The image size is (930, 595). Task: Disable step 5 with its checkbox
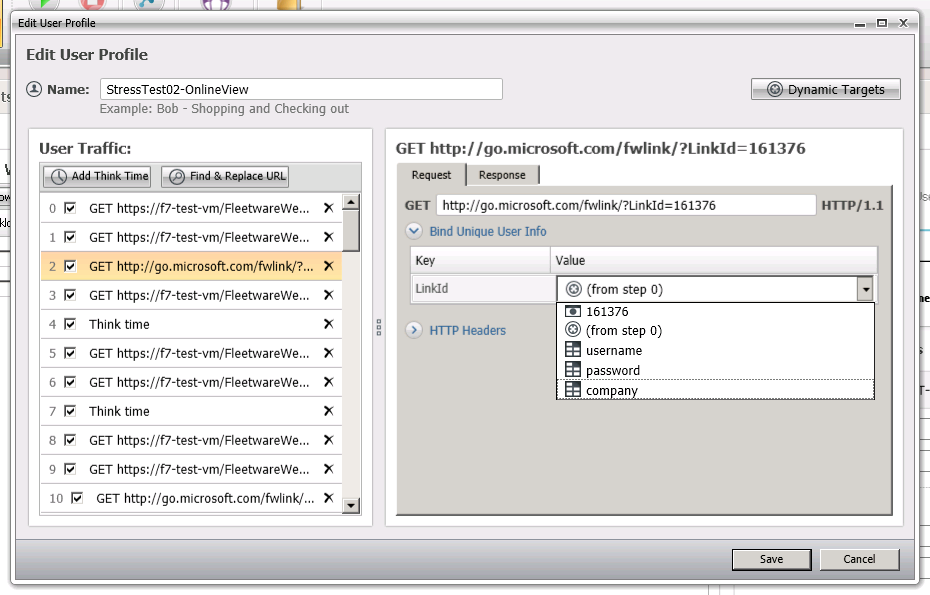click(x=70, y=354)
